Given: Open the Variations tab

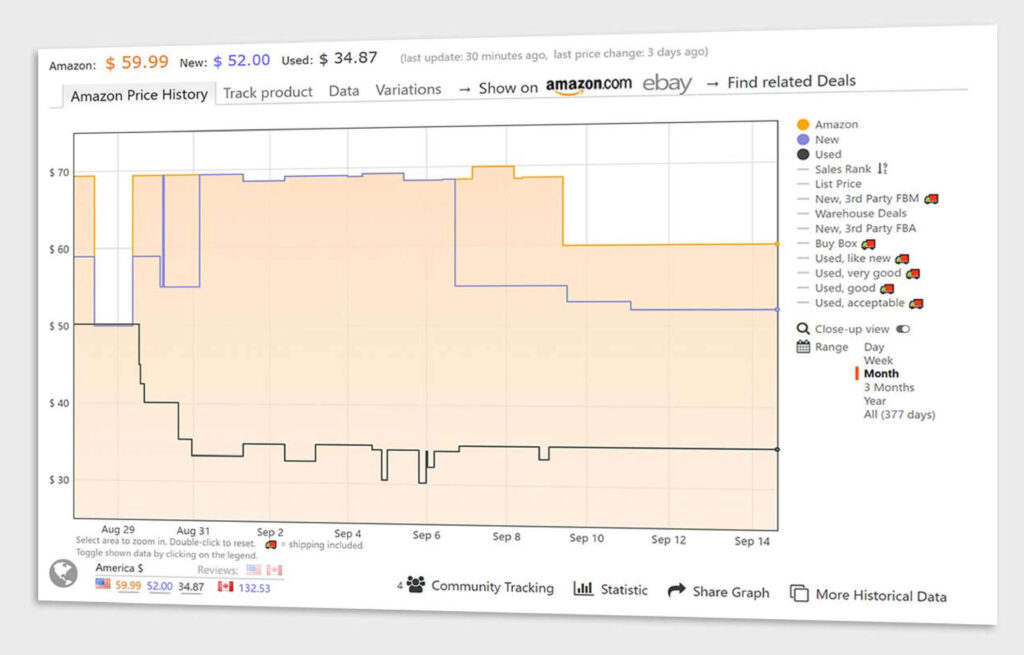Looking at the screenshot, I should tap(408, 90).
